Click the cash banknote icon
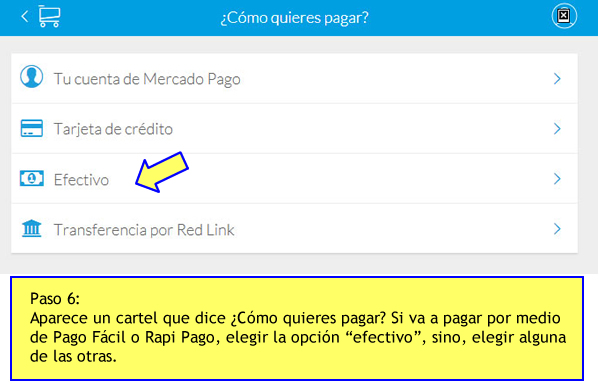The height and width of the screenshot is (384, 600). (31, 179)
